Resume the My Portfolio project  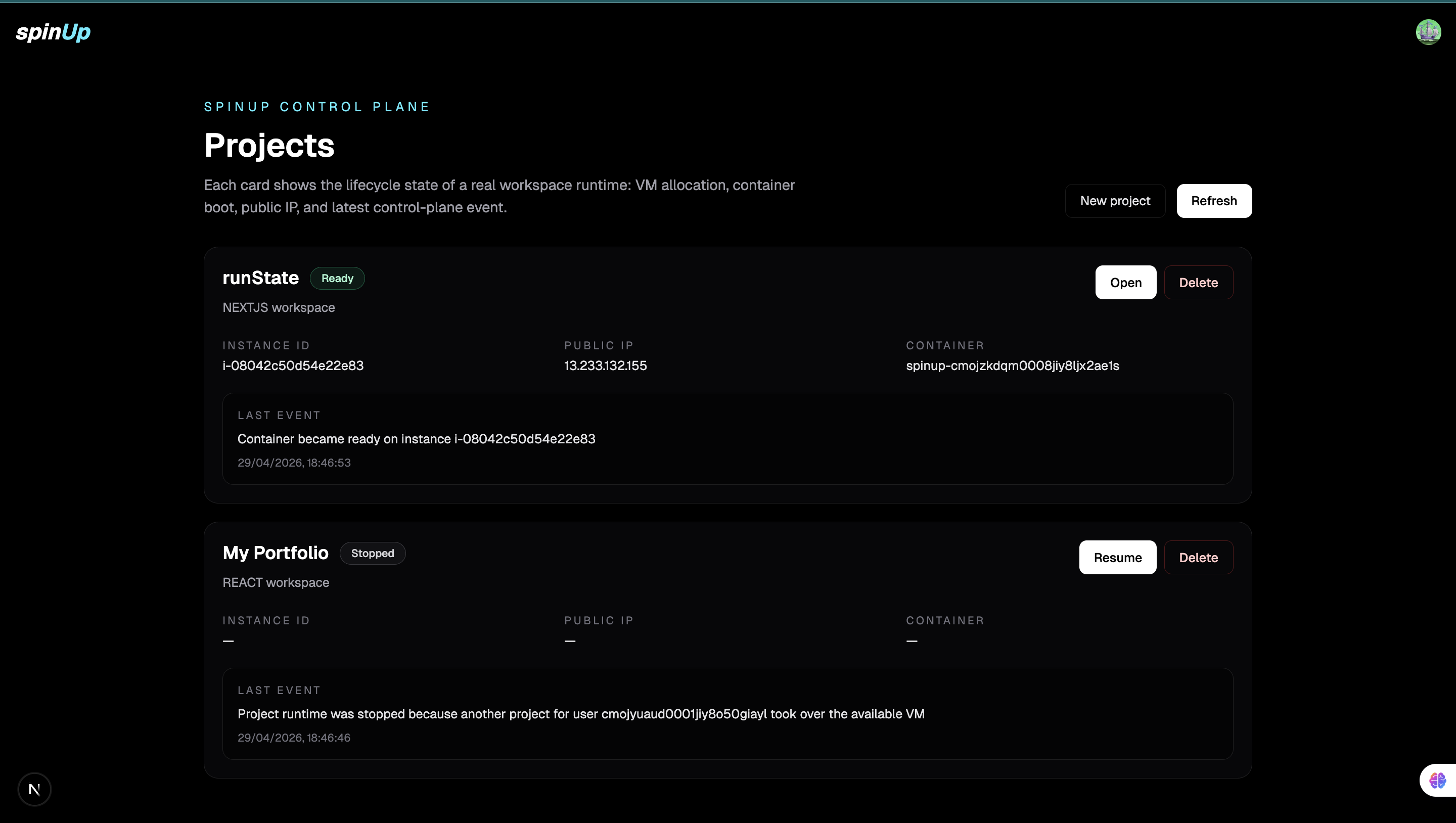(1117, 557)
